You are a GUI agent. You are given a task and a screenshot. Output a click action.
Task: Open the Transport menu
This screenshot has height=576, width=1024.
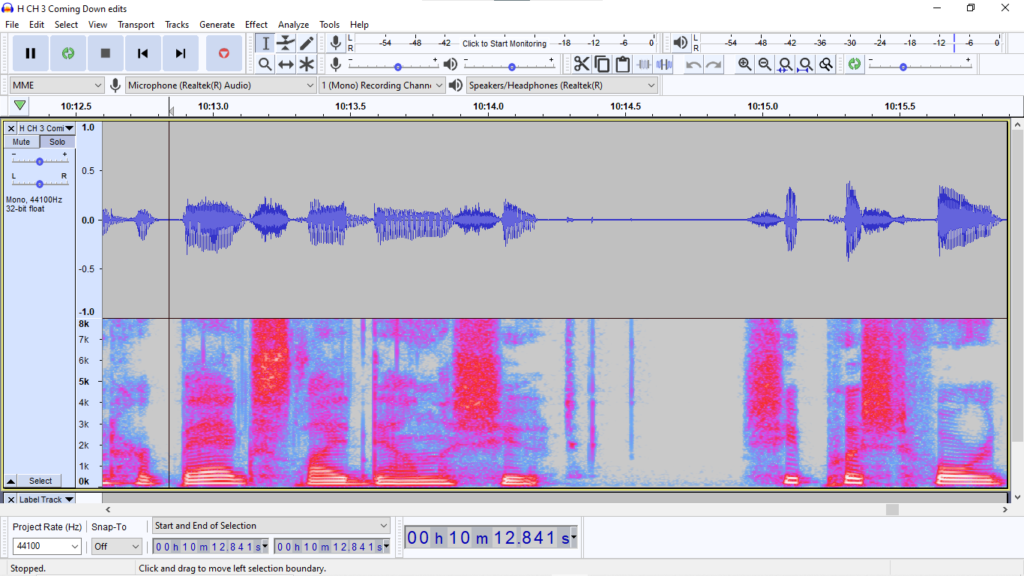[136, 24]
